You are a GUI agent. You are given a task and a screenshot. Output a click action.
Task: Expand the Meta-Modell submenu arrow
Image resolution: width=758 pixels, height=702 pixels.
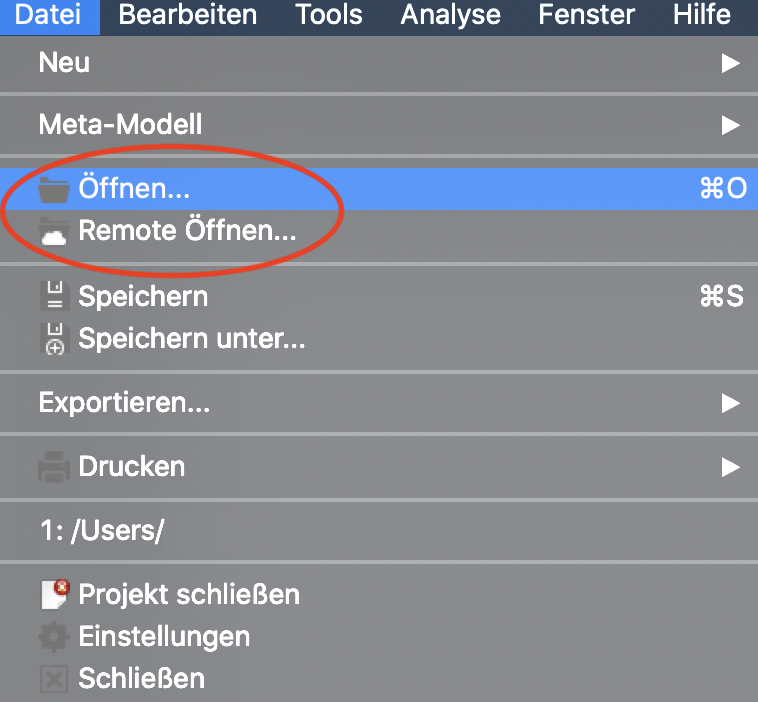[730, 125]
